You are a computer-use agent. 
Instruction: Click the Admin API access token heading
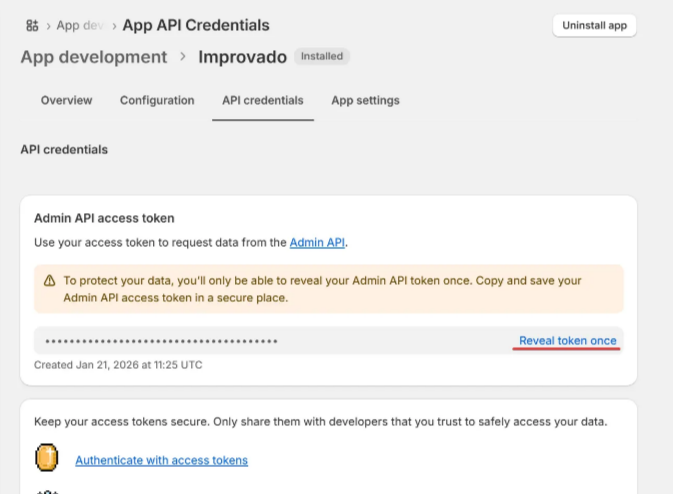pyautogui.click(x=104, y=217)
